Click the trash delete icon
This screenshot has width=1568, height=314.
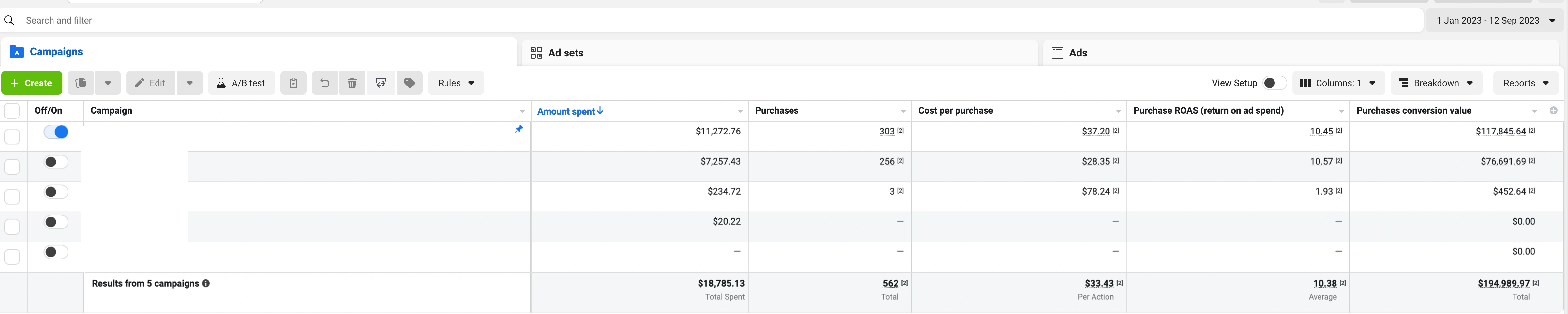click(352, 83)
